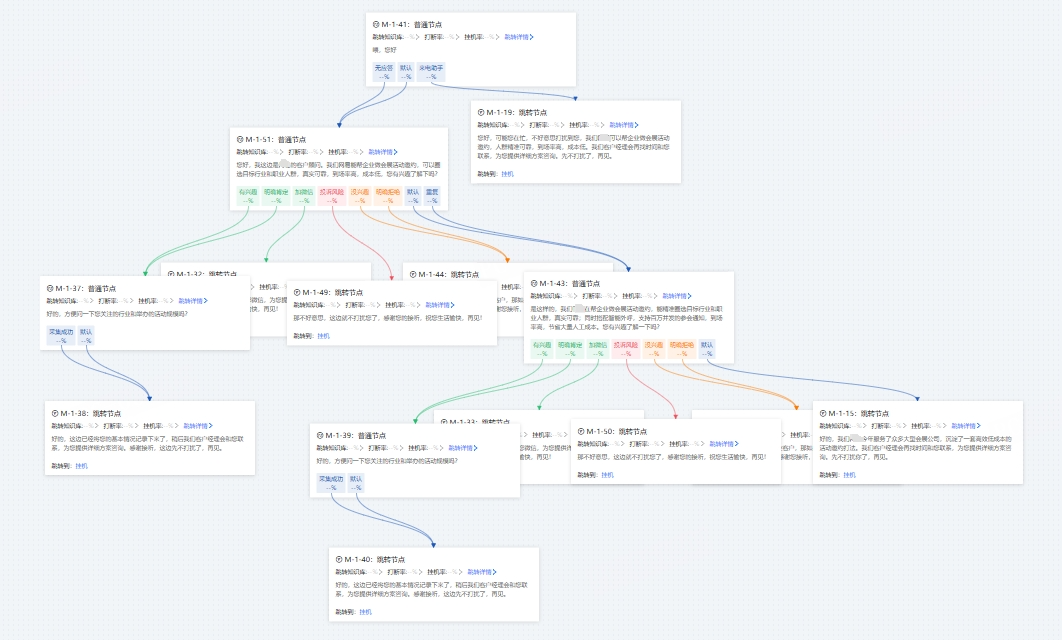This screenshot has height=640, width=1062.
Task: Expand 跳转知识库 chevron in node M-1-41
Action: click(417, 37)
